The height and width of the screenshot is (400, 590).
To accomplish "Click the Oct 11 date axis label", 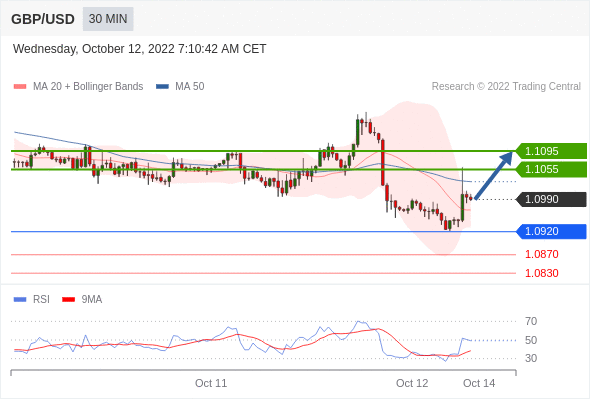I will (211, 383).
